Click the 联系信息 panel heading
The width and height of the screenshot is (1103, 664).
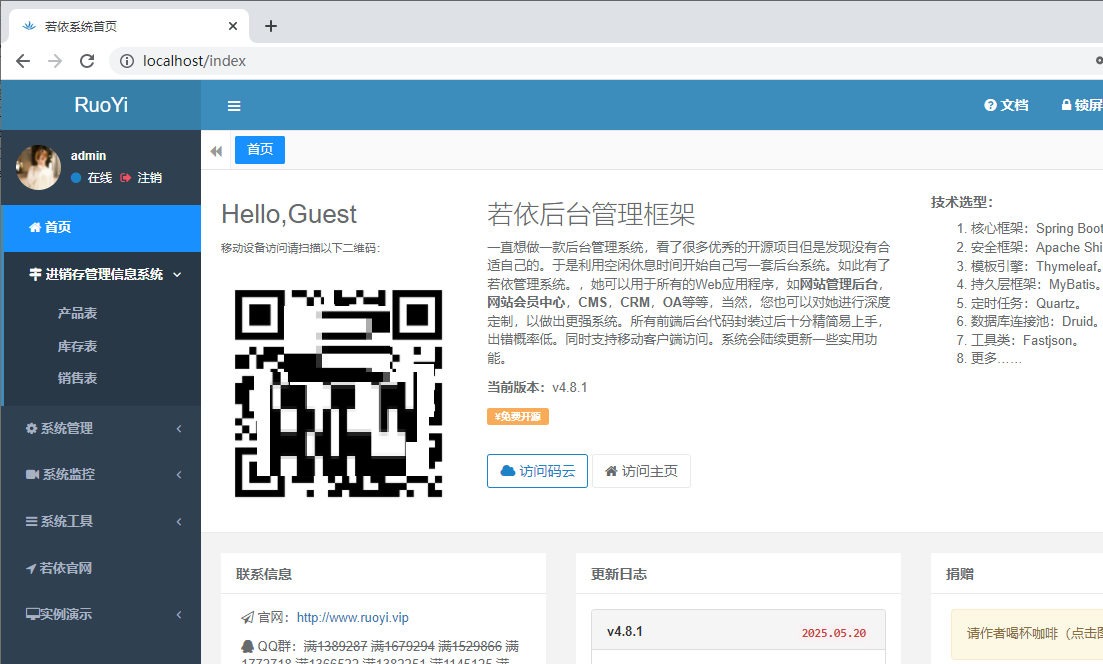(264, 574)
